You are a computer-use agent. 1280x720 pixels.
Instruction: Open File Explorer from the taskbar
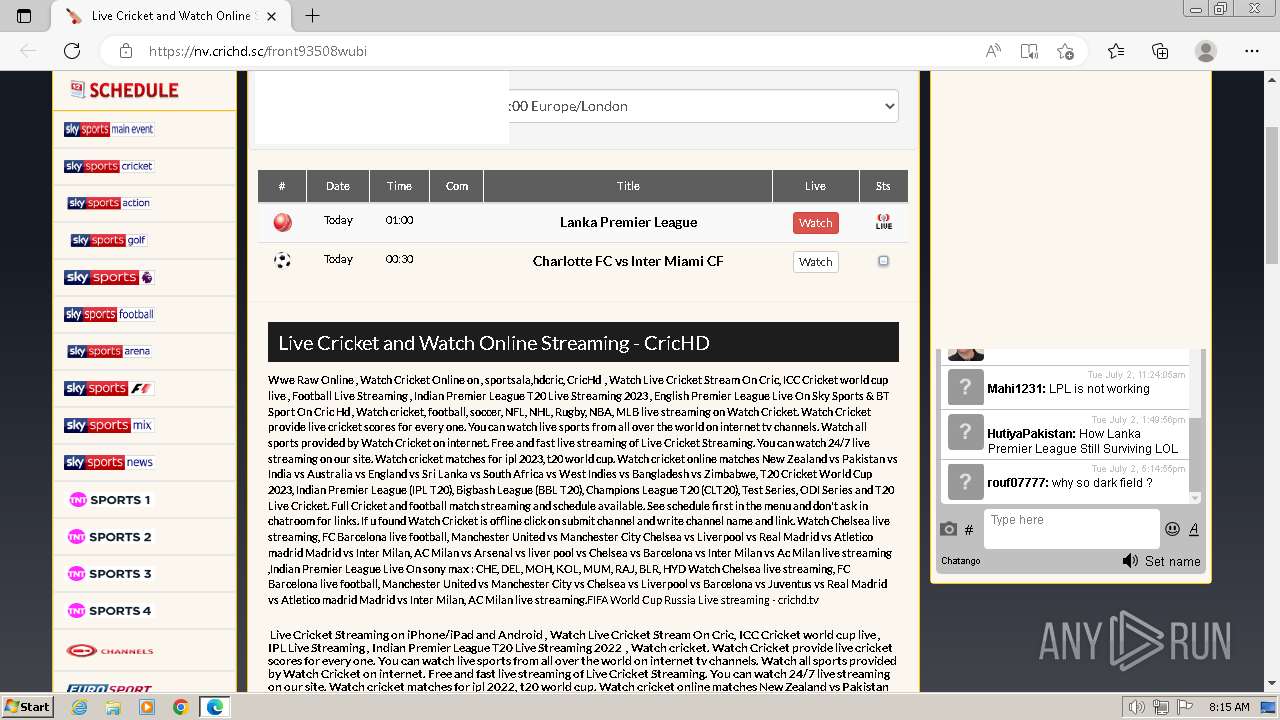[x=113, y=707]
